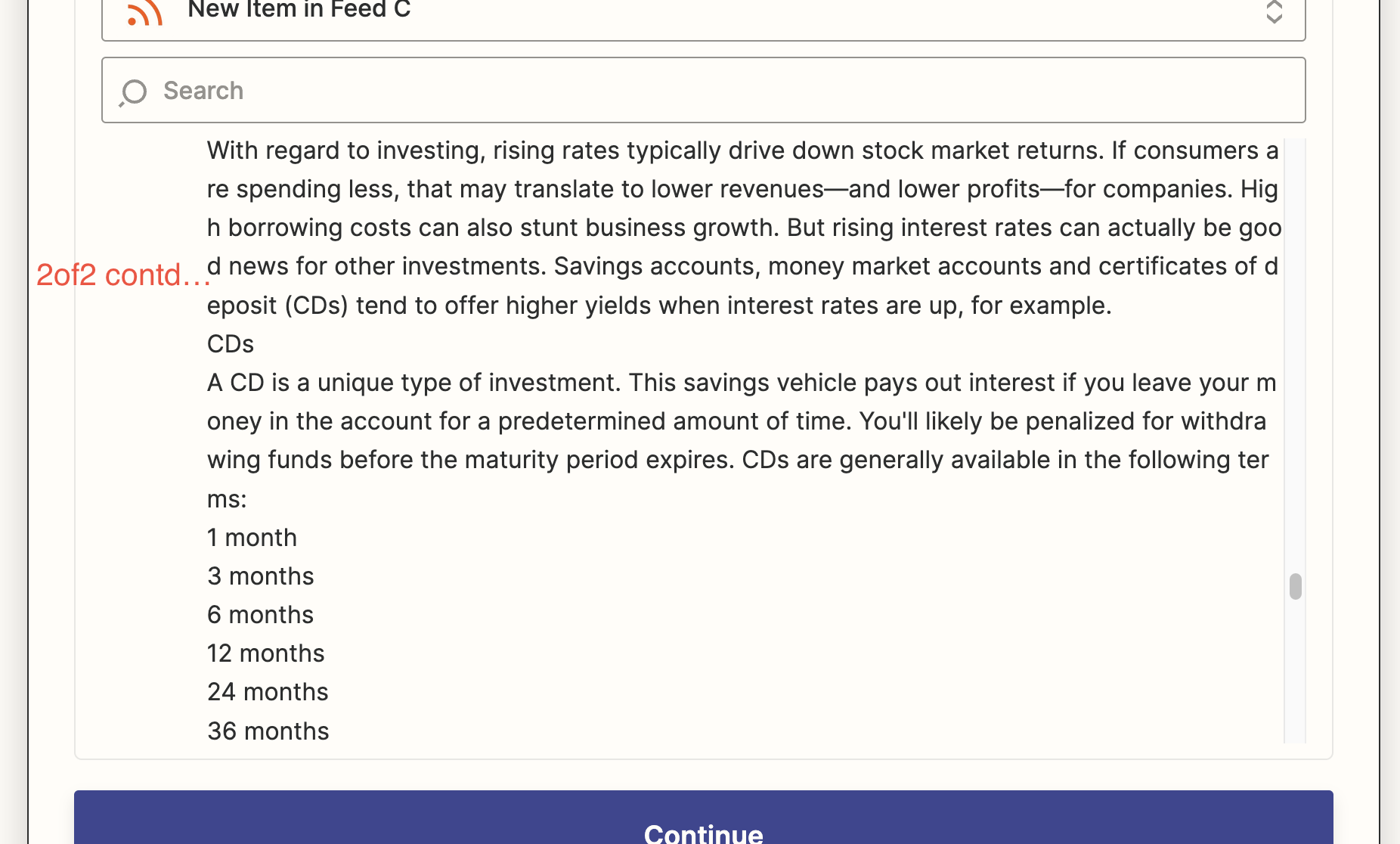This screenshot has height=844, width=1400.
Task: Click the up-down chevron selector arrows
Action: pos(1274,11)
